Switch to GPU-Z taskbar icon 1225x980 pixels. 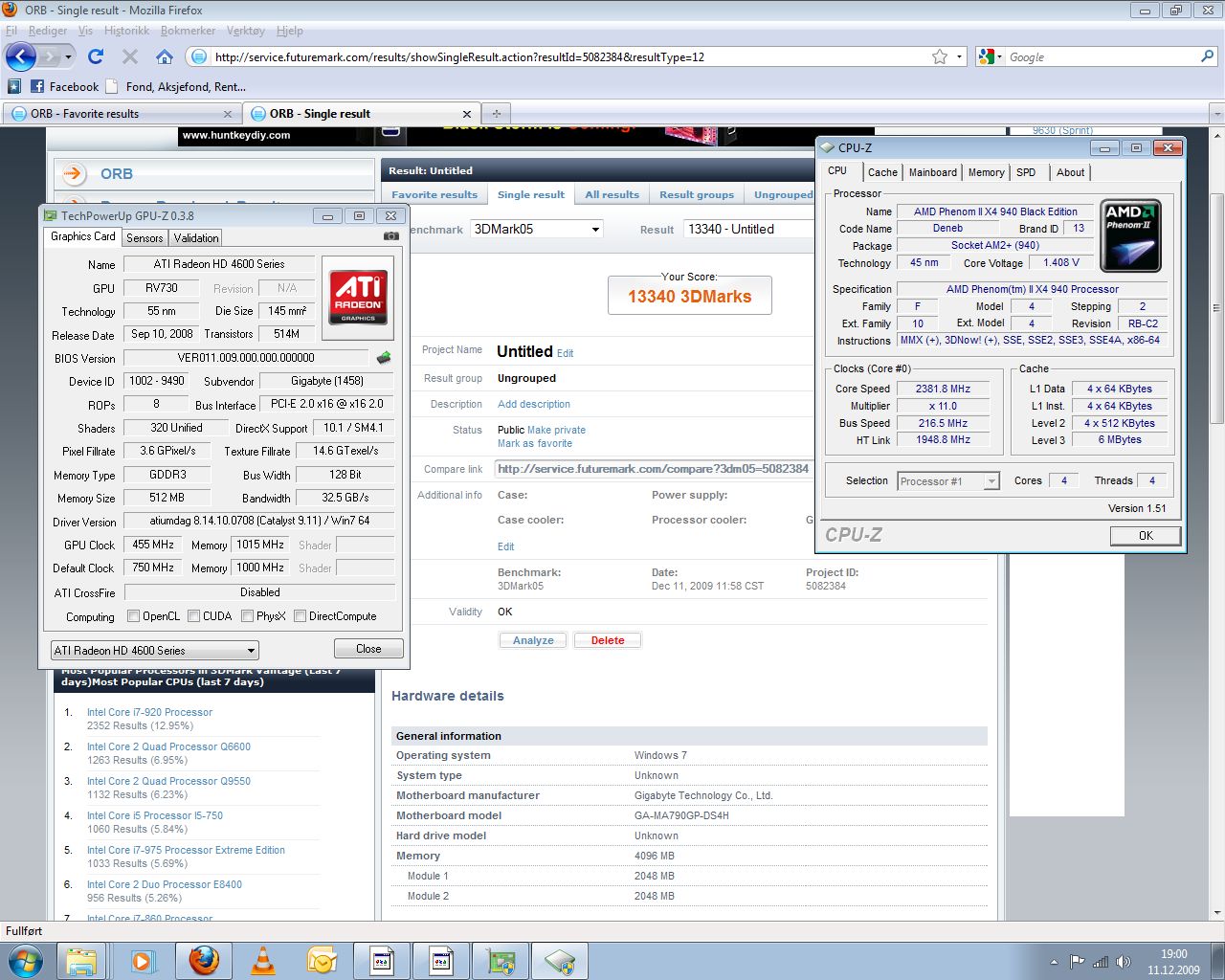click(x=501, y=961)
